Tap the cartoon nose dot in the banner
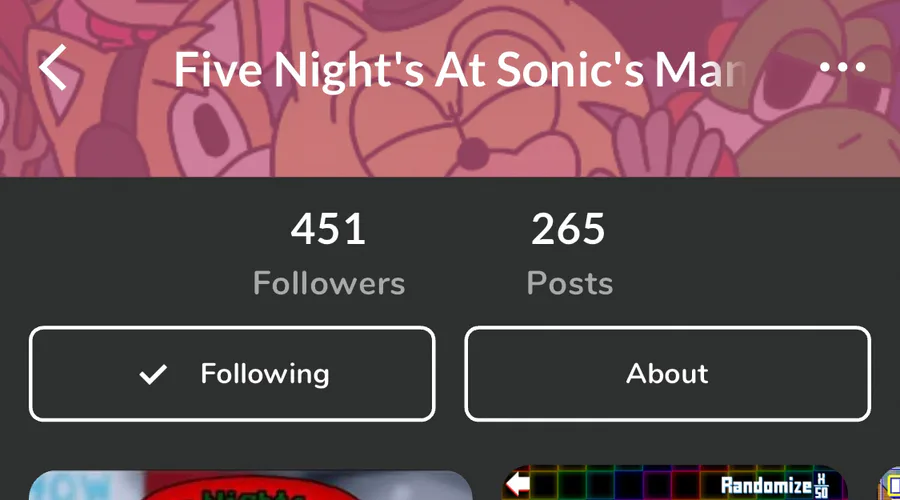The image size is (900, 500). click(x=472, y=154)
